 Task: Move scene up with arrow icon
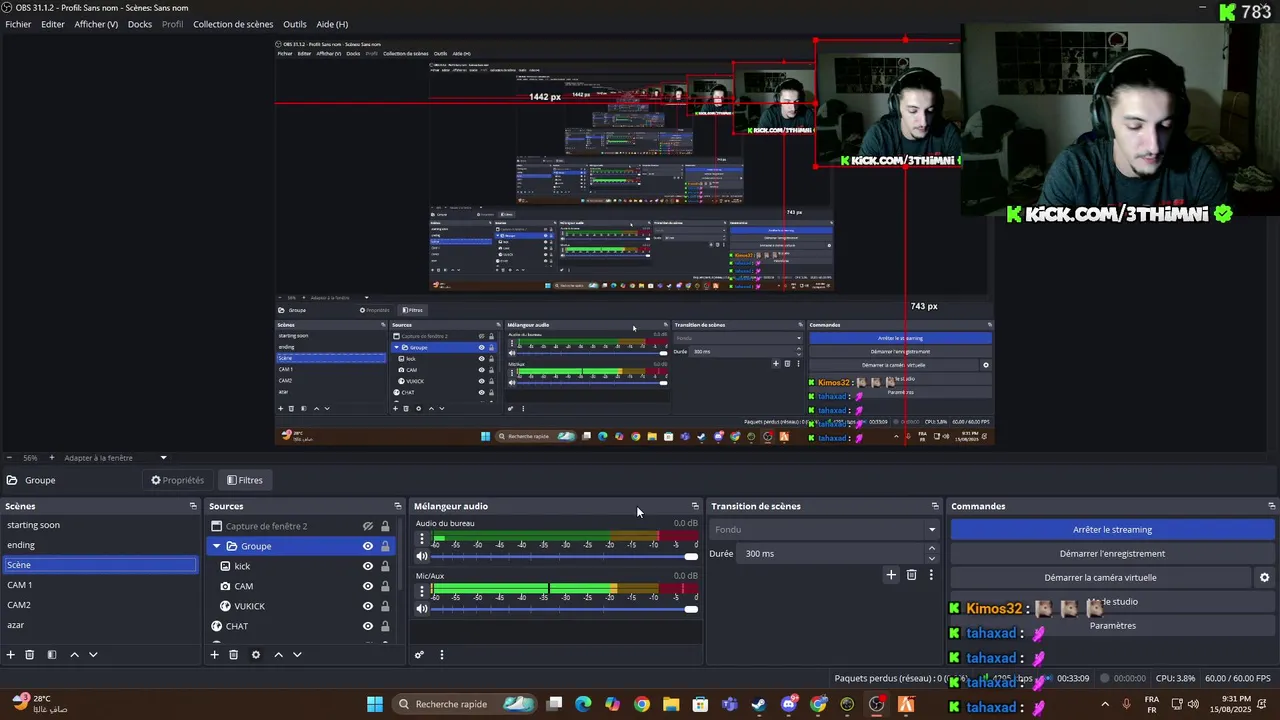tap(74, 654)
